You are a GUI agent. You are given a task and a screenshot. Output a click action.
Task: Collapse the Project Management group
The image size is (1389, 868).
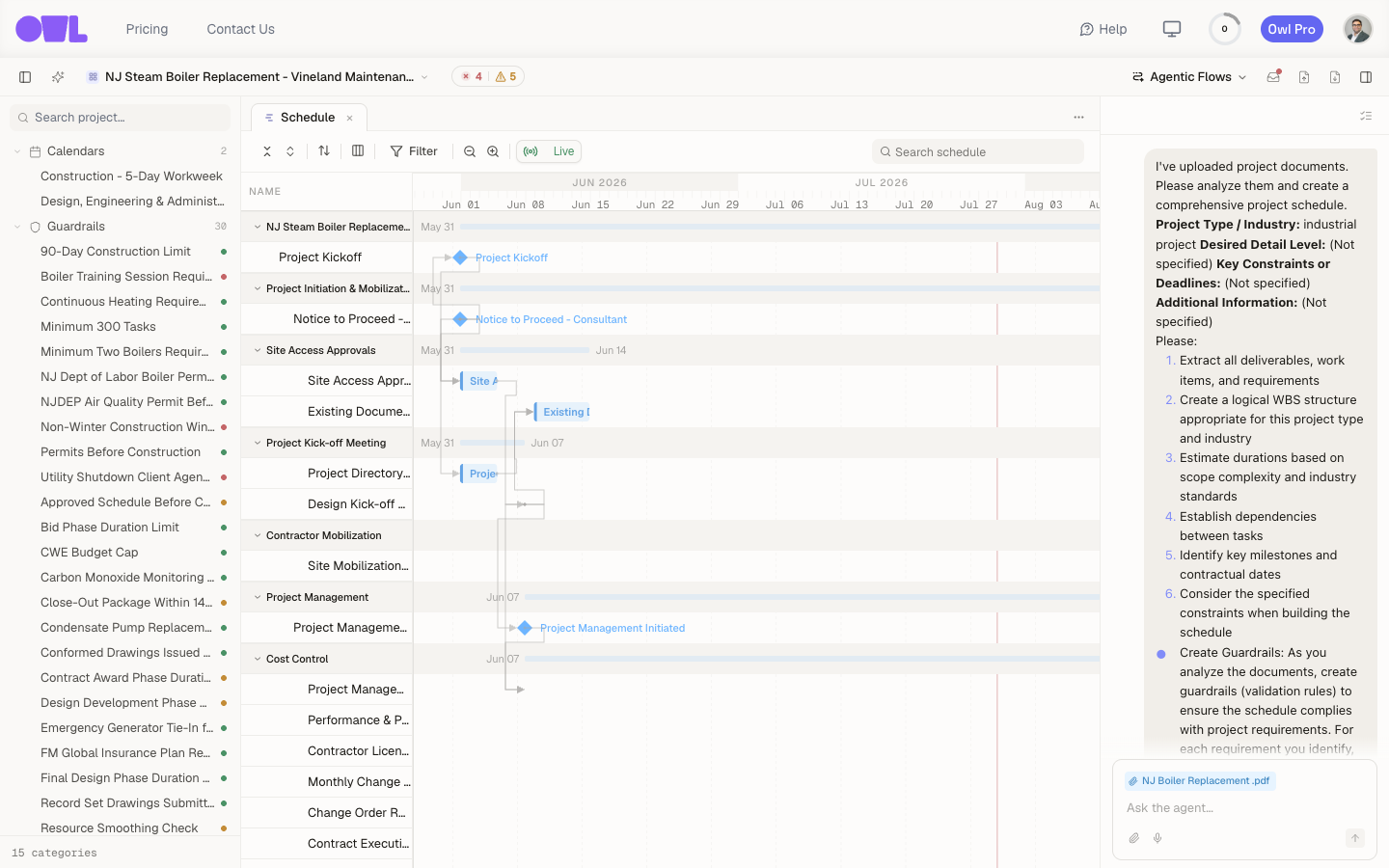tap(258, 597)
